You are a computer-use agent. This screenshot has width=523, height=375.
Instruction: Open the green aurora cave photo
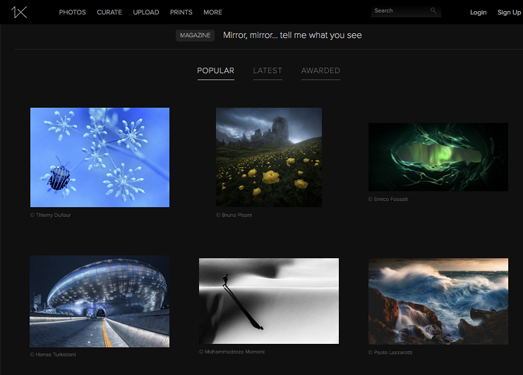pyautogui.click(x=438, y=157)
